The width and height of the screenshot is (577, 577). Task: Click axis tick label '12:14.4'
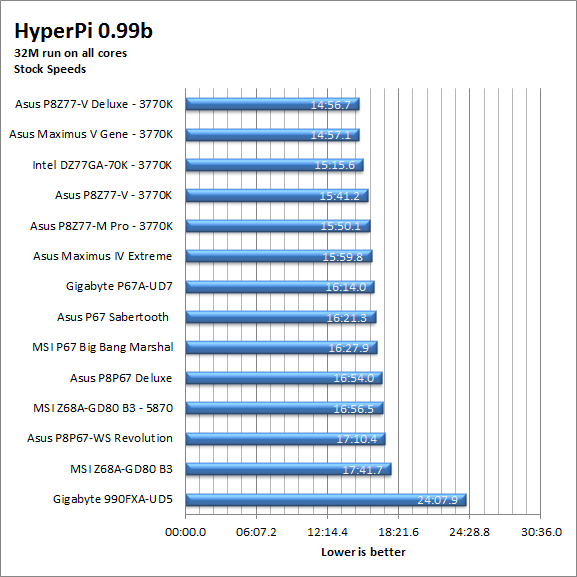[328, 532]
